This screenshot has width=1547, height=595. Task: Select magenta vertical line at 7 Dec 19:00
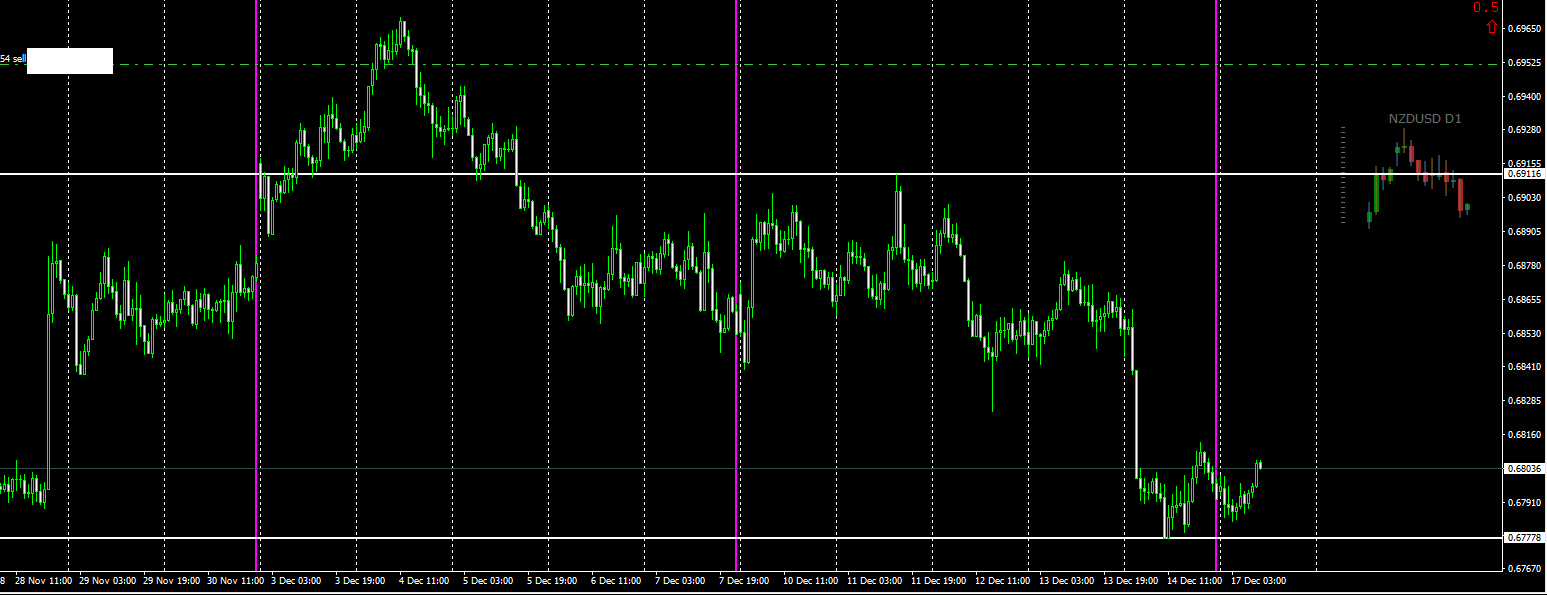click(x=737, y=285)
